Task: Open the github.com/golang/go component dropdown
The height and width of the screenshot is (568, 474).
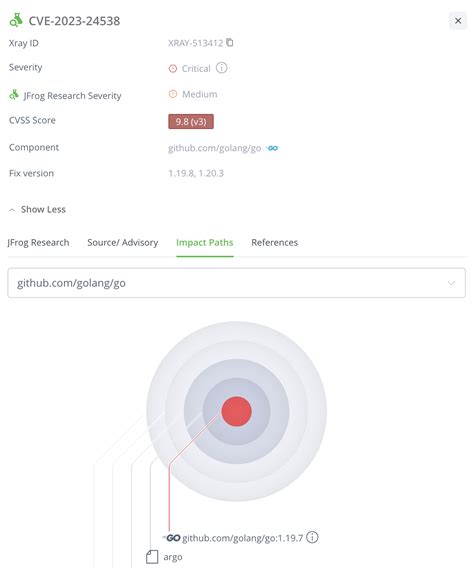Action: pyautogui.click(x=236, y=283)
